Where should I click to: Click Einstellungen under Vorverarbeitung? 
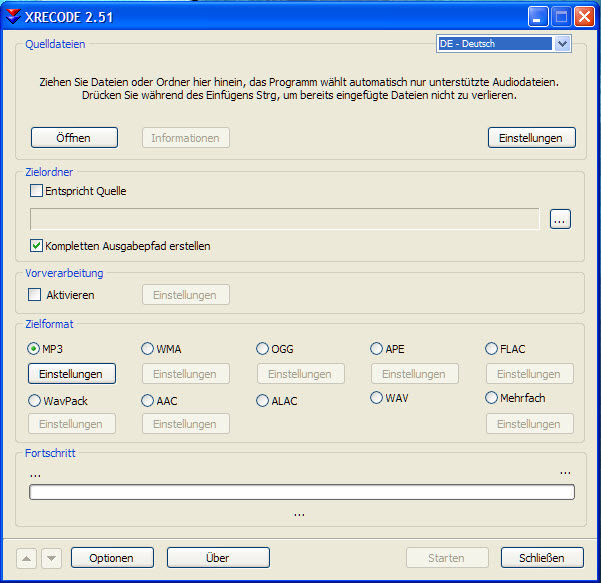[186, 295]
